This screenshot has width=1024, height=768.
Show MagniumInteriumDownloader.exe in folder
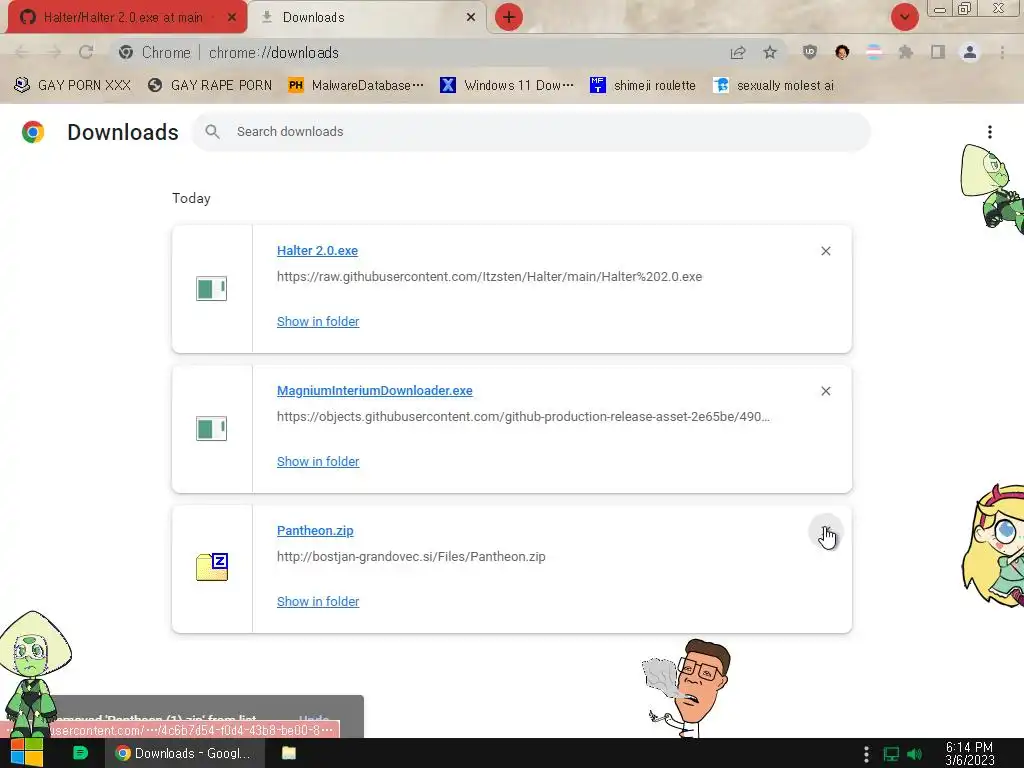click(318, 462)
